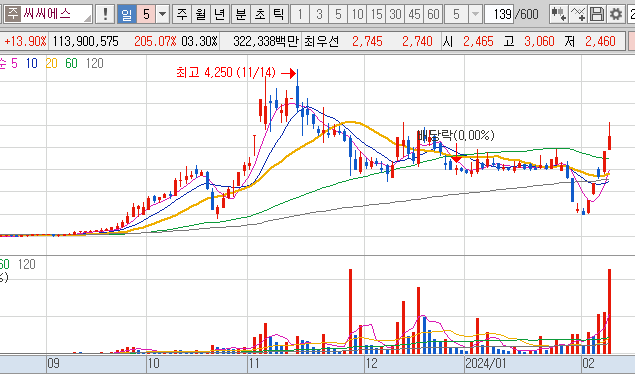635x374 pixels.
Task: Click the low price 2,460 value
Action: (600, 41)
